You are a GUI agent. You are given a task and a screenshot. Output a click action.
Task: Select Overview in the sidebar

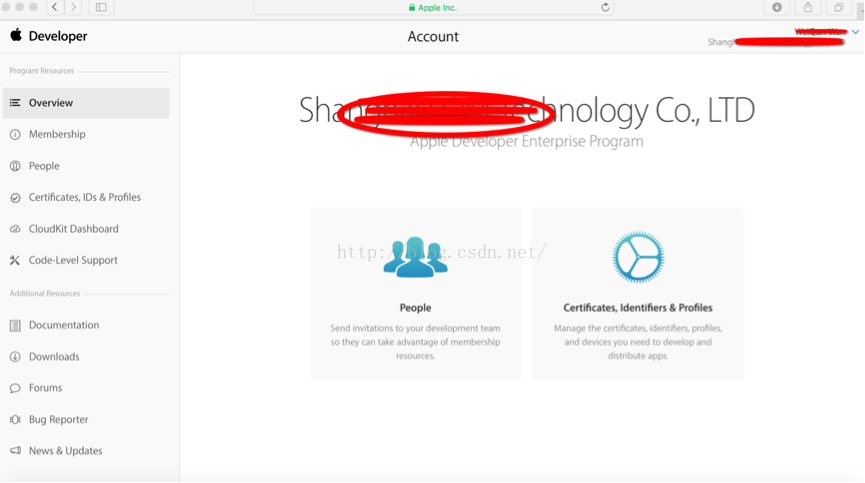[86, 103]
